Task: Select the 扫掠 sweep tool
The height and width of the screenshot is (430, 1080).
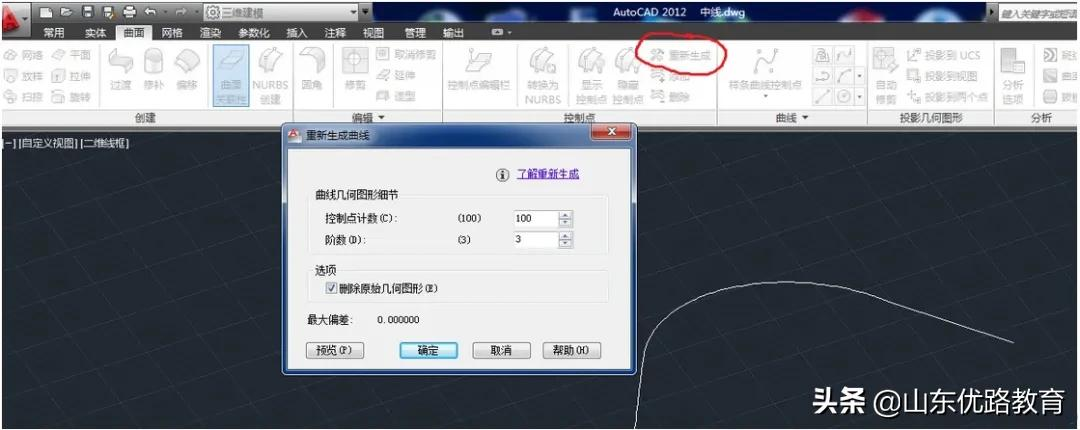Action: (x=24, y=97)
